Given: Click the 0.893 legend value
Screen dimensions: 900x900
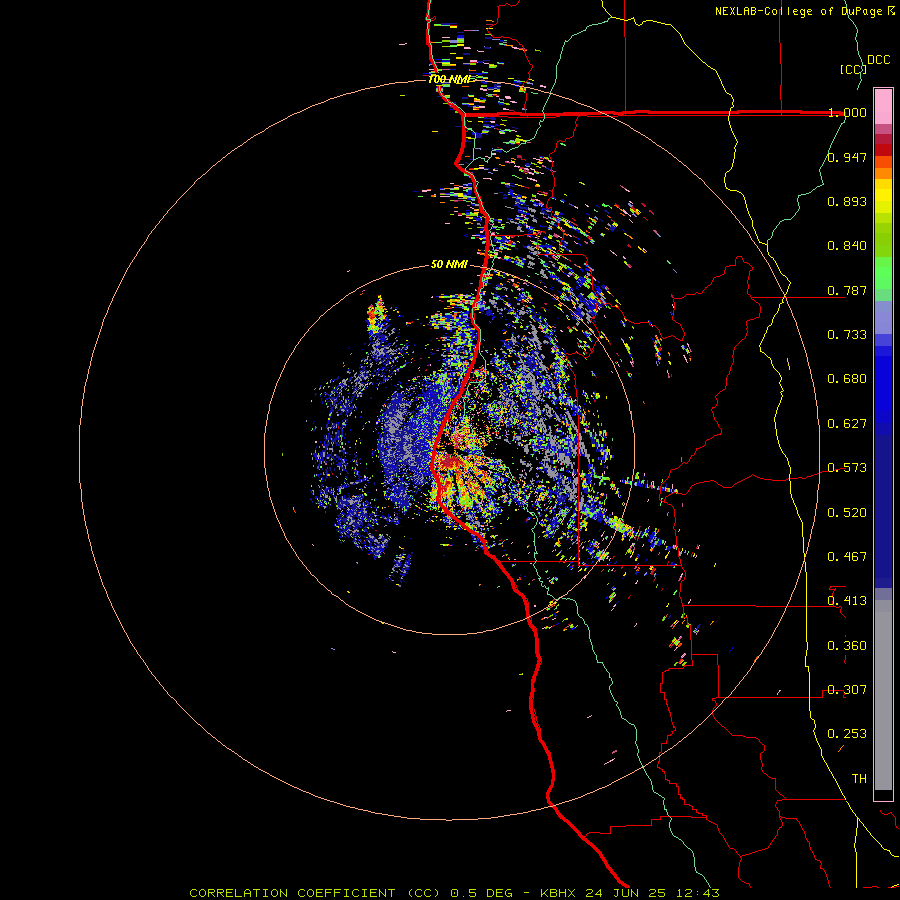Looking at the screenshot, I should click(x=847, y=201).
